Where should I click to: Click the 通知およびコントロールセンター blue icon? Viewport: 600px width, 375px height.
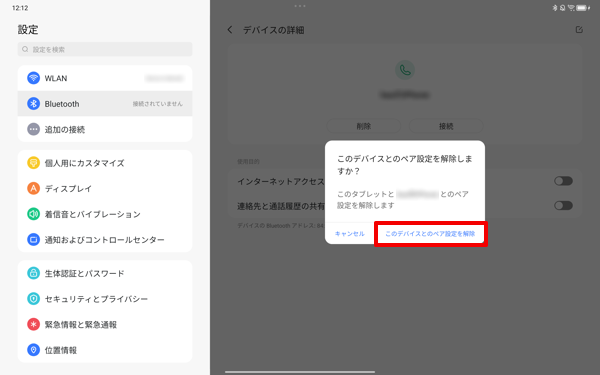(33, 240)
